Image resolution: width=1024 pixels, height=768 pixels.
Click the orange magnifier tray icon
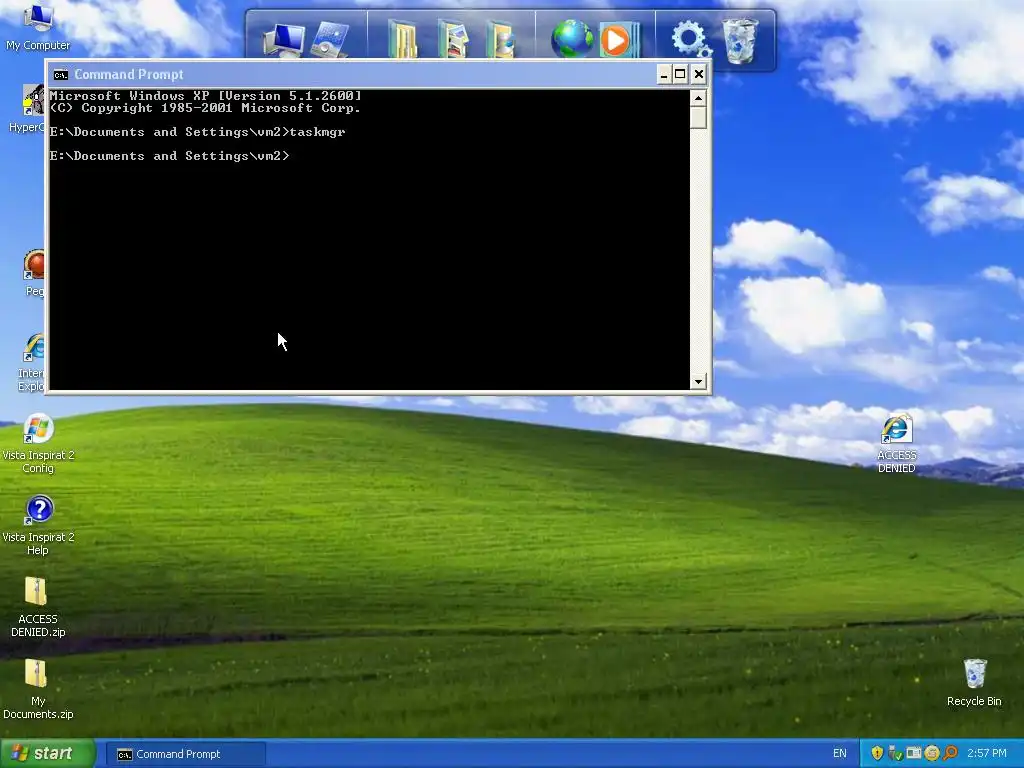pos(950,753)
